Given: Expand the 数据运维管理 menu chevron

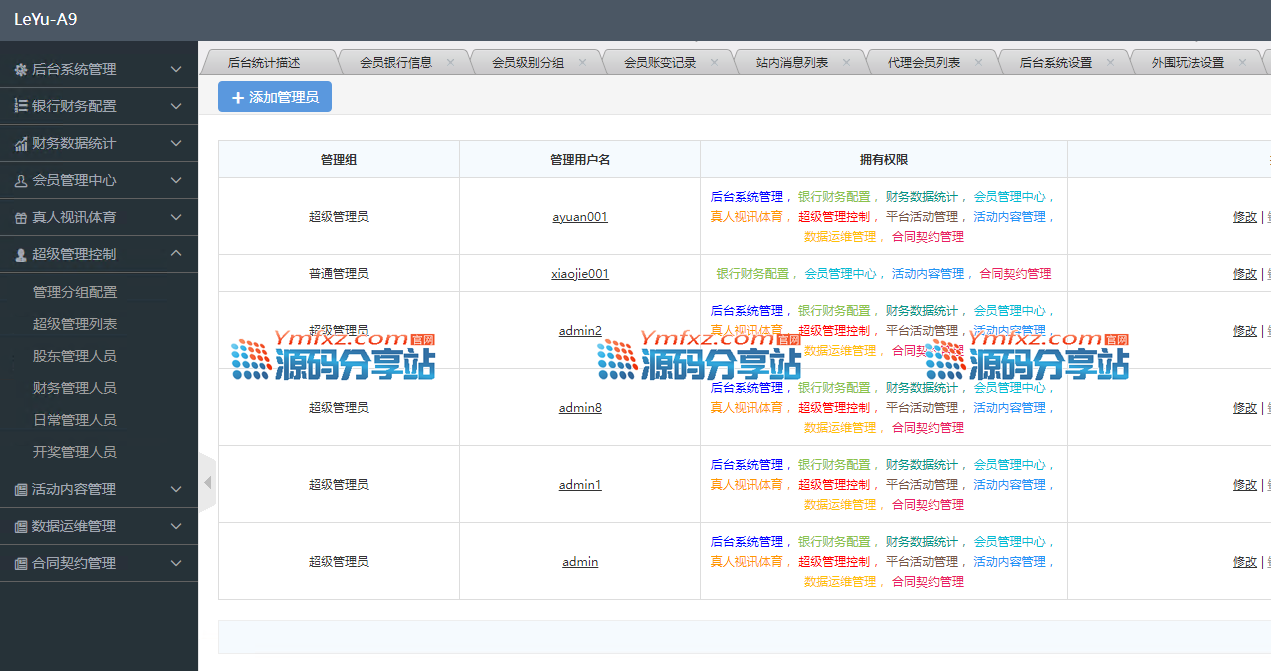Looking at the screenshot, I should (x=176, y=526).
